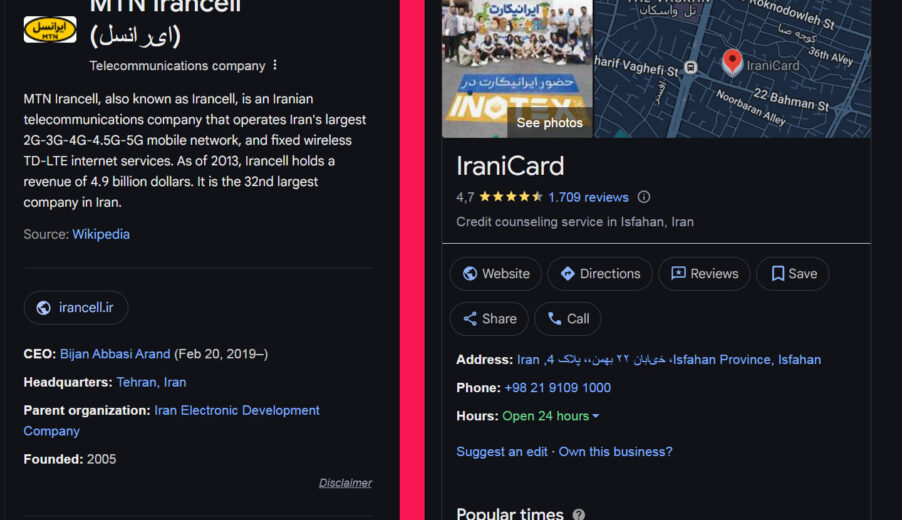This screenshot has width=902, height=520.
Task: Open the Wikipedia source link
Action: click(x=101, y=234)
